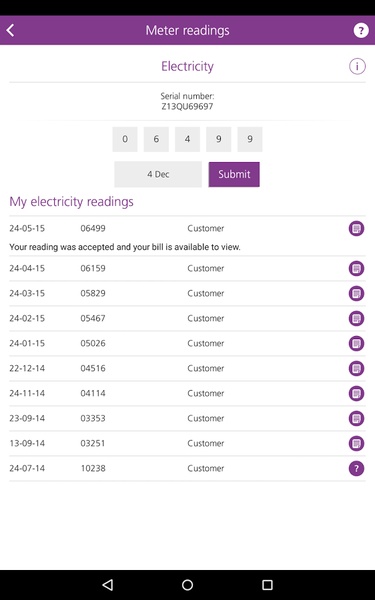Open help from the header question icon
This screenshot has width=375, height=600.
(360, 30)
